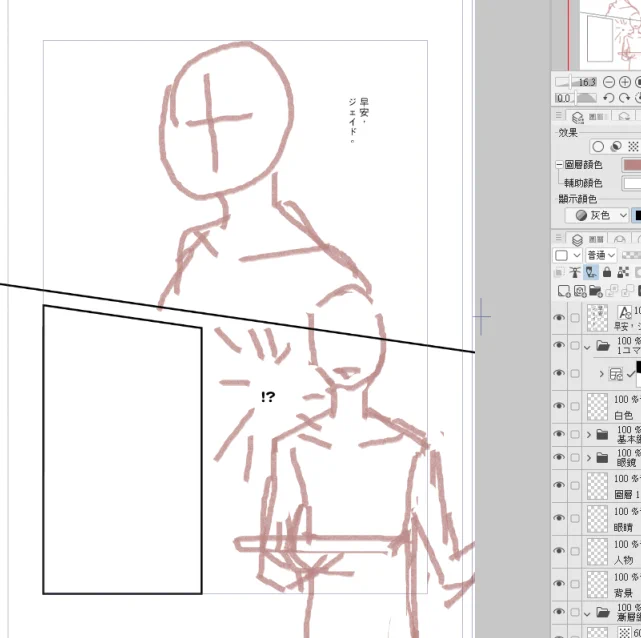Create a new layer folder icon
The width and height of the screenshot is (641, 638).
(x=596, y=291)
